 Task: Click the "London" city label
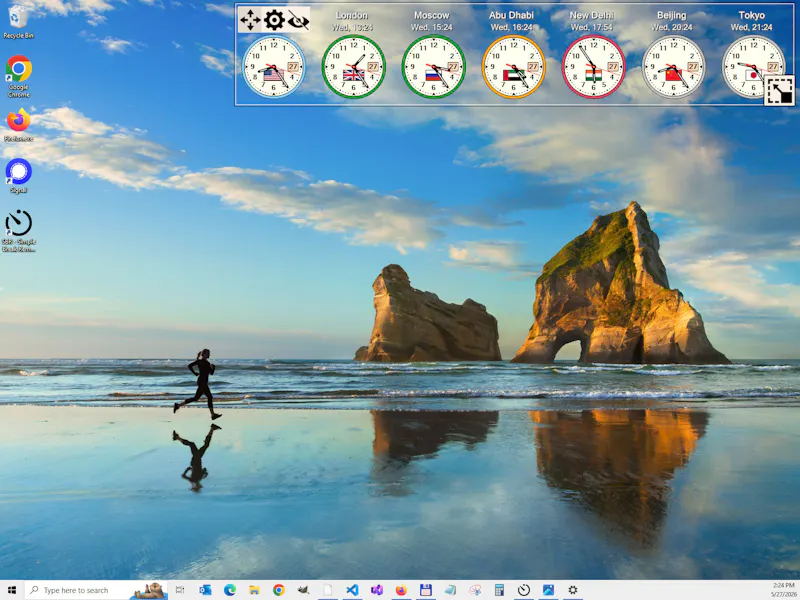tap(352, 15)
